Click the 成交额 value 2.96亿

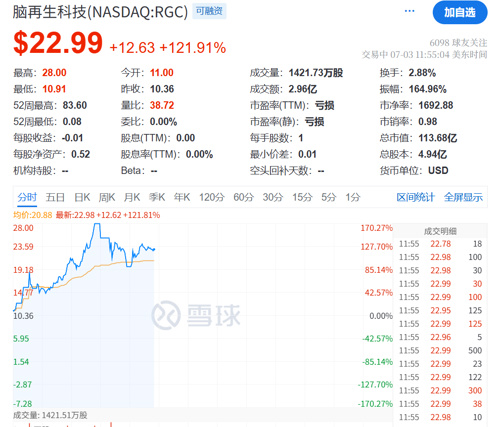click(x=303, y=89)
